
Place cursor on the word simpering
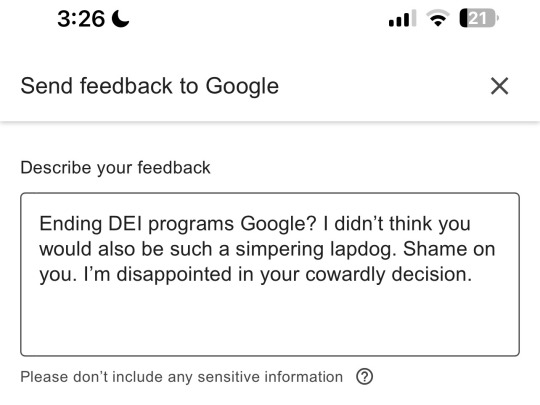pos(279,249)
